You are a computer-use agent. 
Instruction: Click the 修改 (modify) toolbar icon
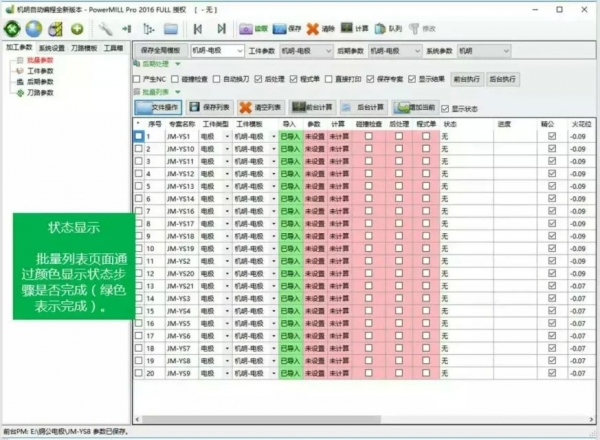click(422, 29)
